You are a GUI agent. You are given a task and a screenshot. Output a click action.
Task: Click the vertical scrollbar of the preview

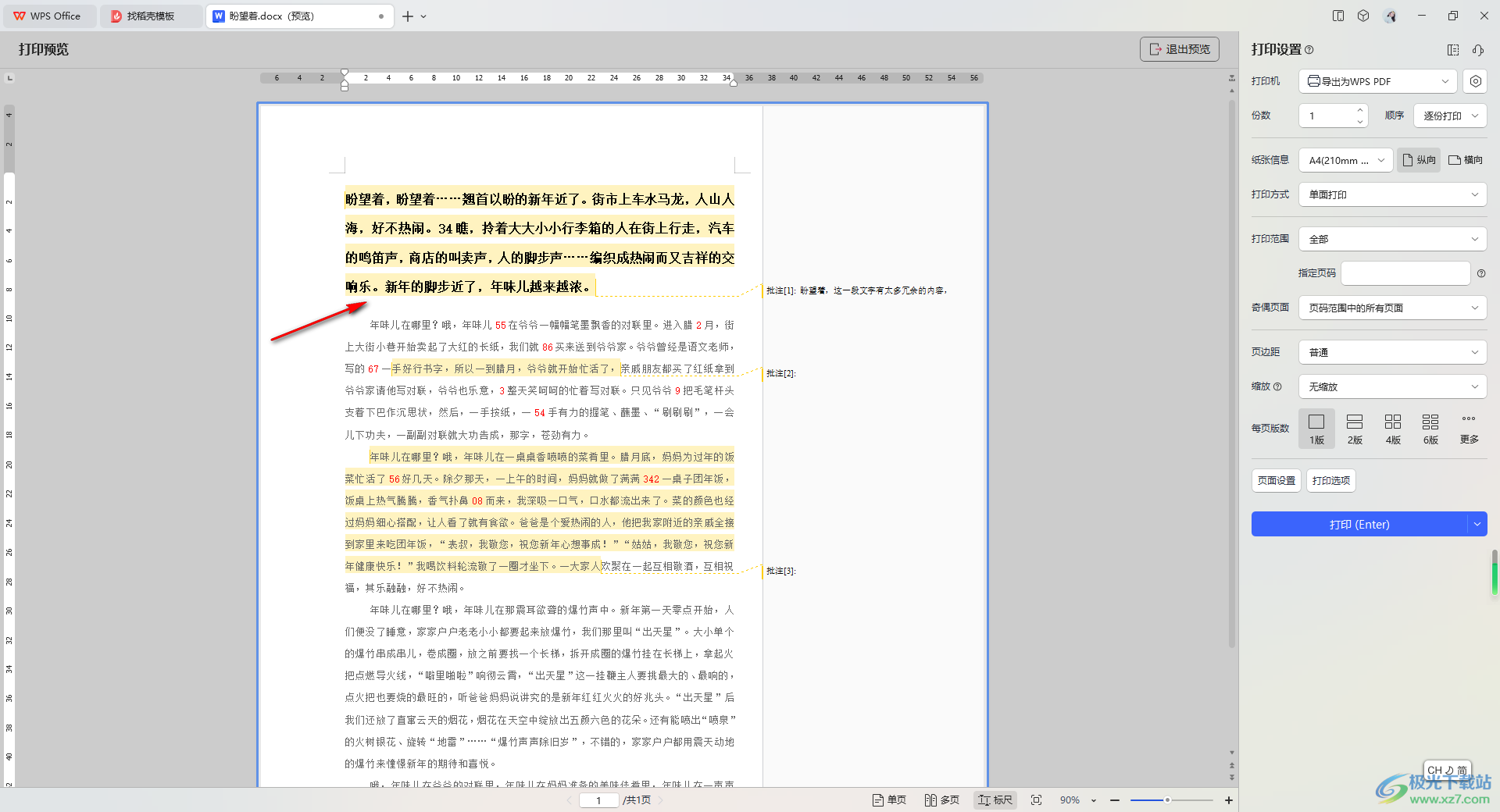(1232, 373)
